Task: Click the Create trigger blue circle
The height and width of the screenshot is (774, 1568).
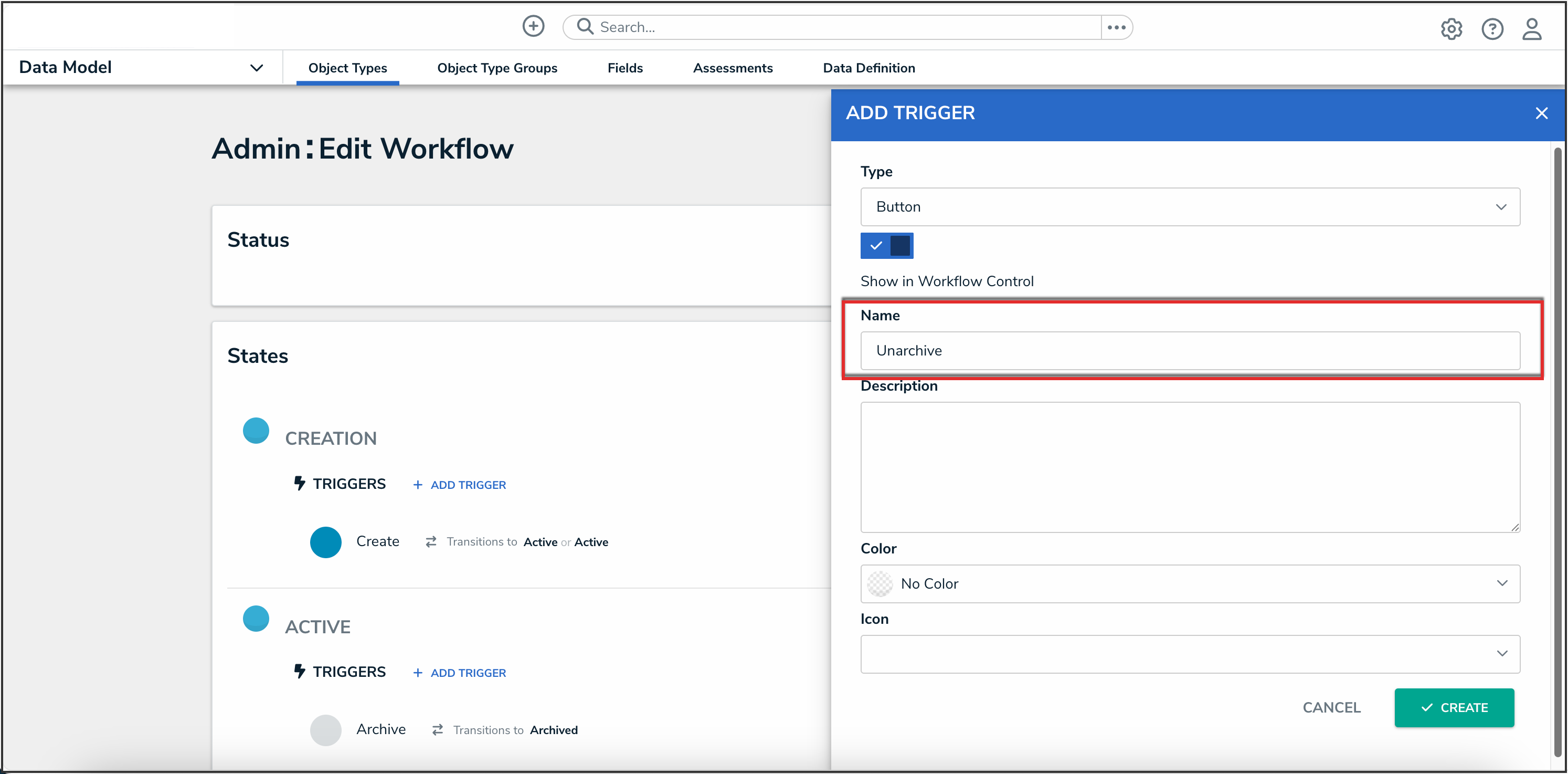Action: point(326,541)
